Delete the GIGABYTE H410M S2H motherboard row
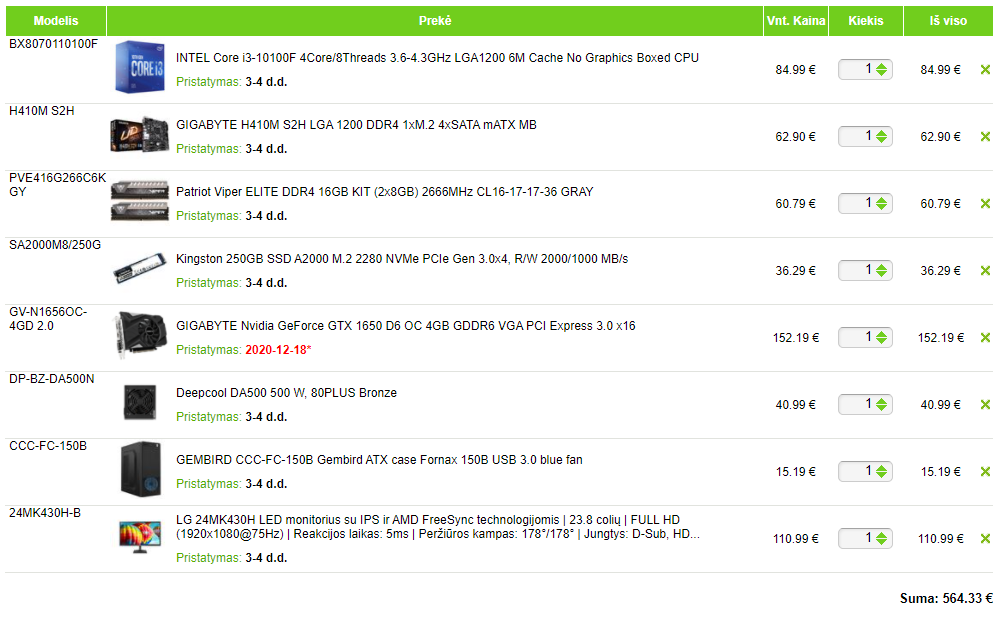 click(985, 137)
